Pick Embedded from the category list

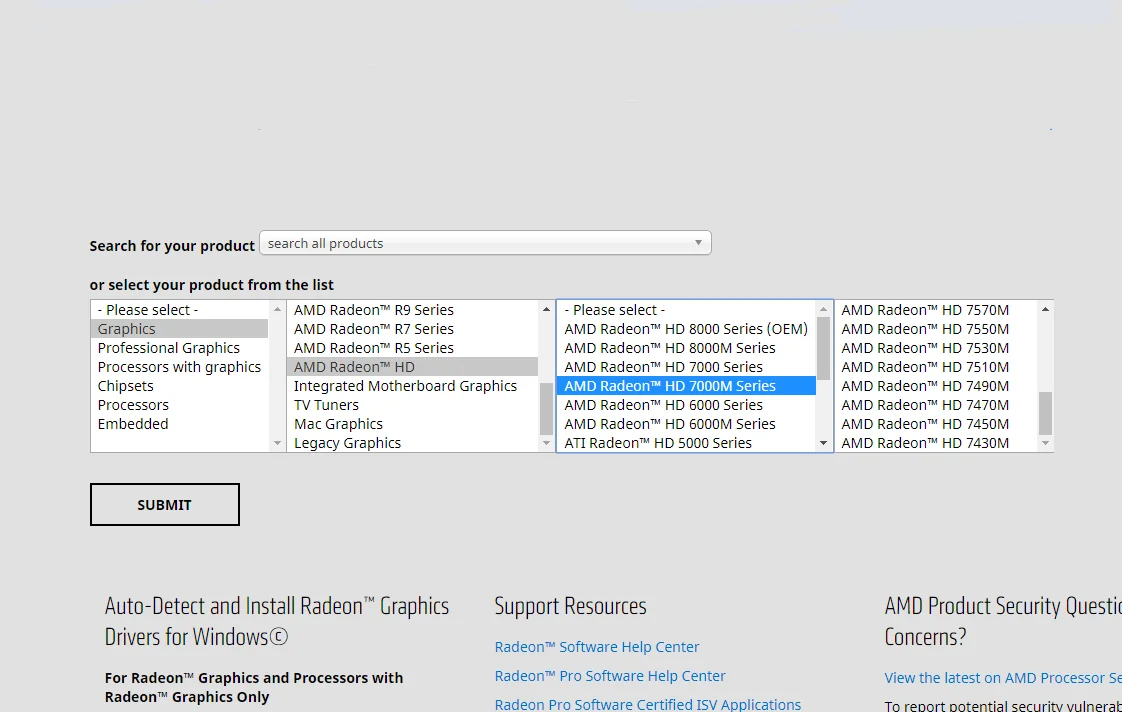tap(180, 424)
